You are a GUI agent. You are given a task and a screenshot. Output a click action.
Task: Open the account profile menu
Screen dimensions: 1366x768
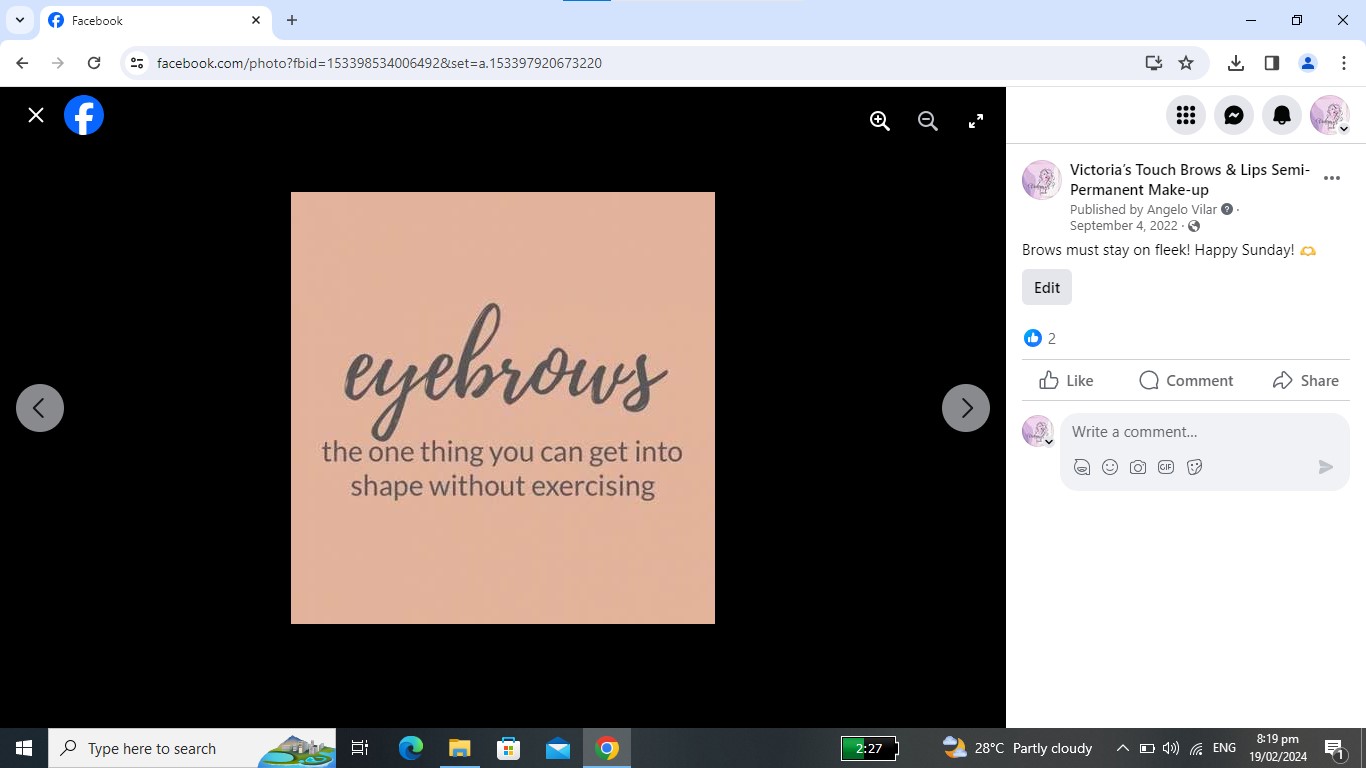click(x=1330, y=115)
